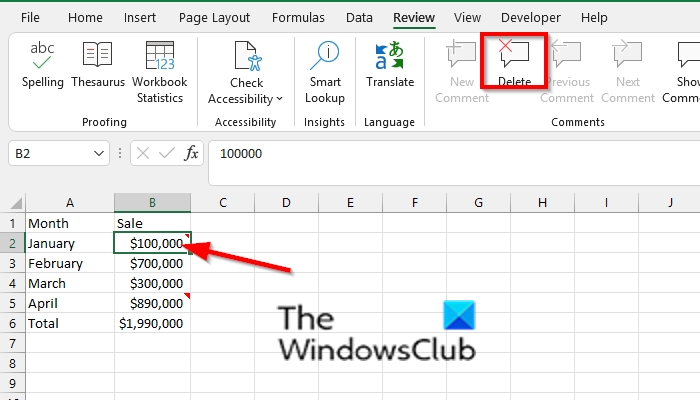The height and width of the screenshot is (400, 700).
Task: Show Workbook Statistics
Action: pos(160,72)
